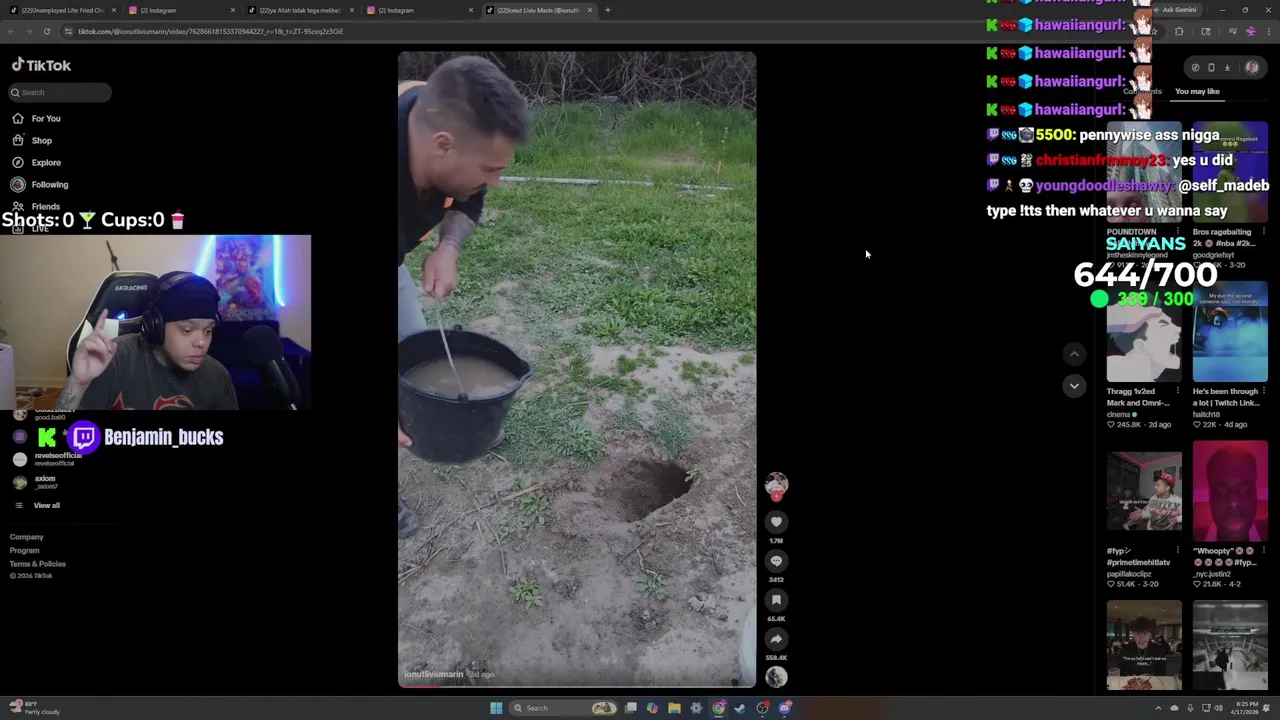The width and height of the screenshot is (1280, 720).
Task: Go to the next video arrow
Action: 1074,386
